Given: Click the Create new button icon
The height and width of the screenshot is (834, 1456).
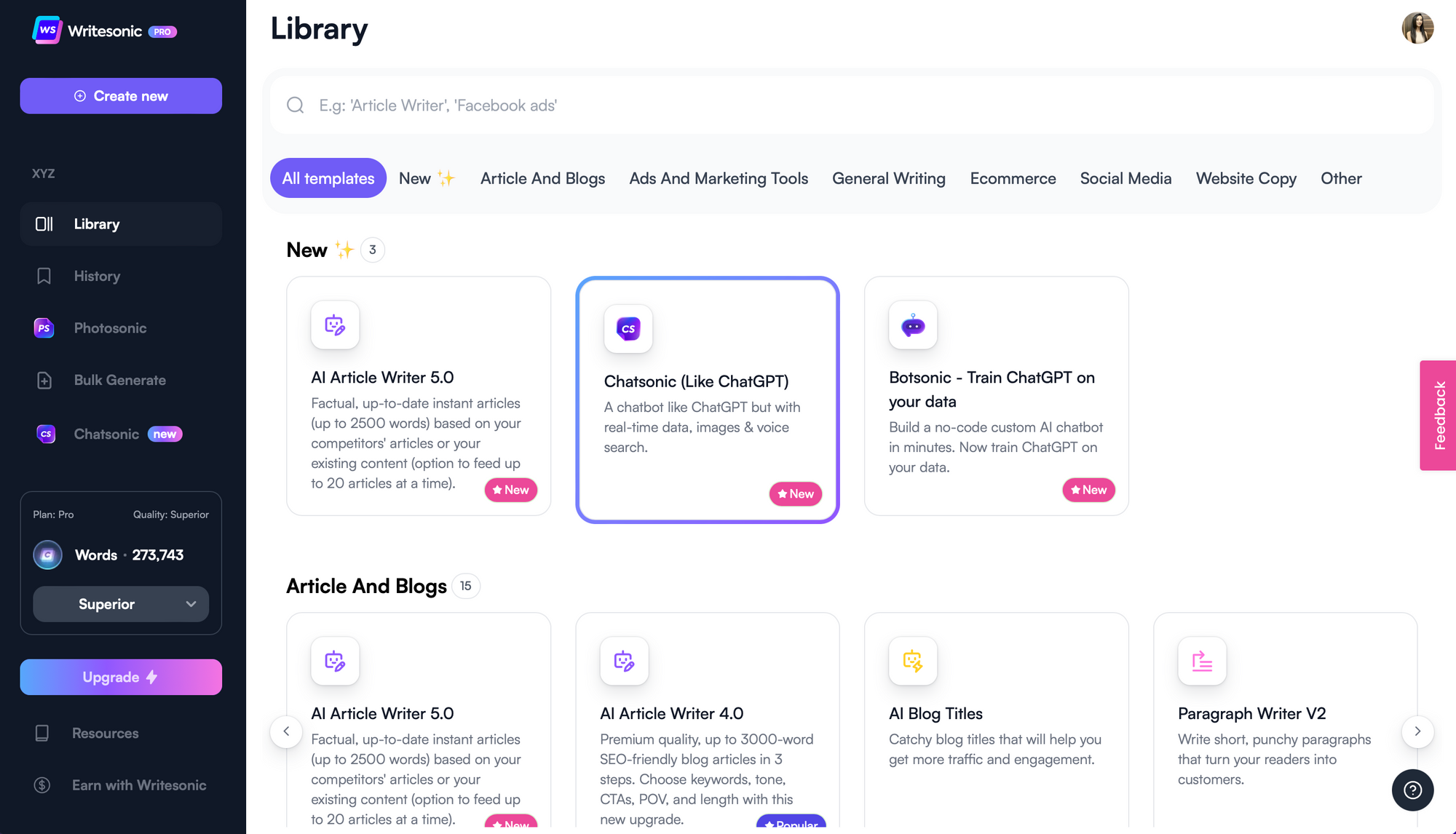Looking at the screenshot, I should [x=80, y=95].
